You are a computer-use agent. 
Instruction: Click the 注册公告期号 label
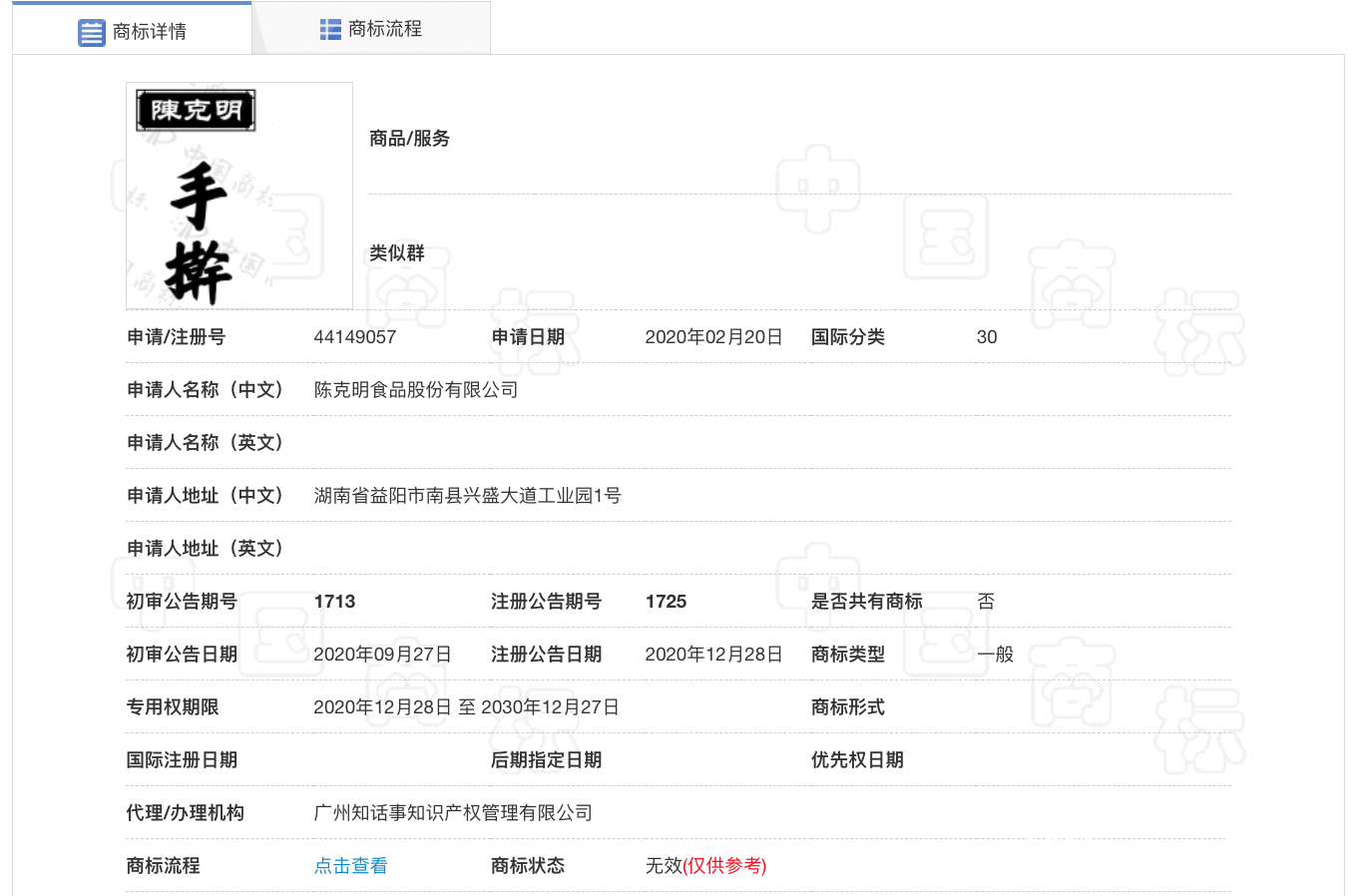coord(547,602)
